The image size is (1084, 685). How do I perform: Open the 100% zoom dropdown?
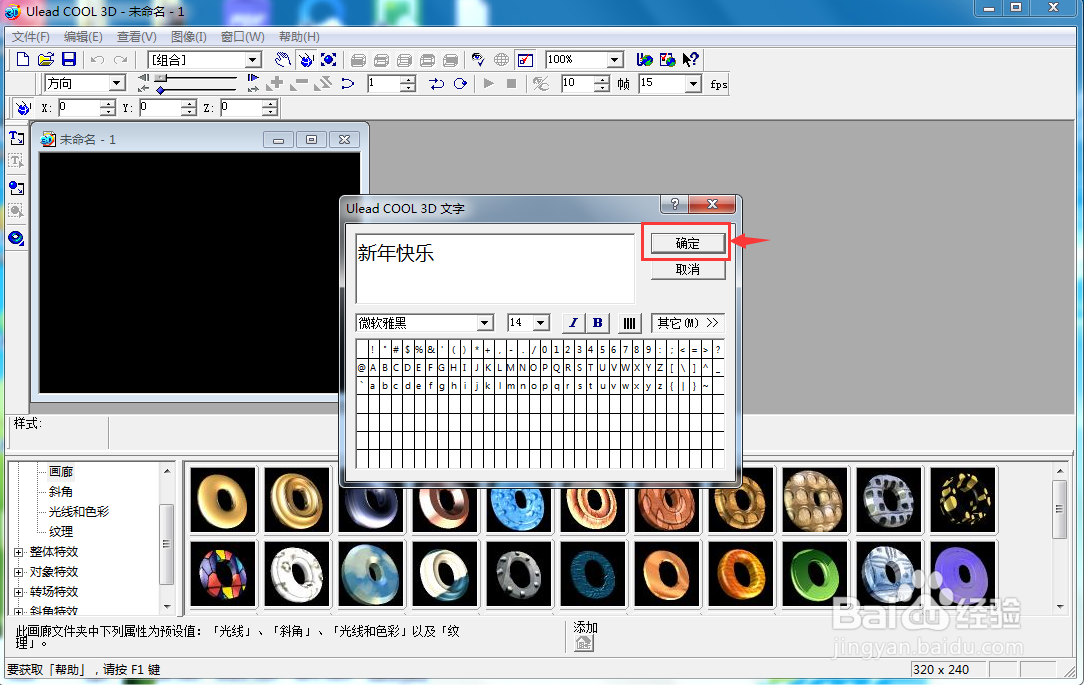click(x=615, y=60)
